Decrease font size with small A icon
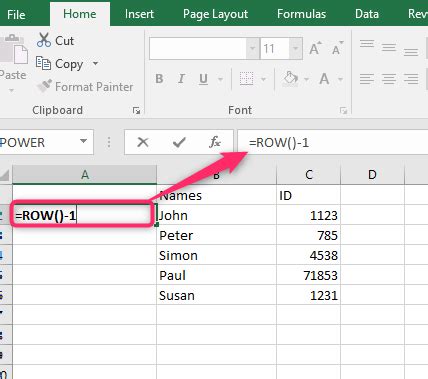The image size is (428, 379). tap(337, 48)
